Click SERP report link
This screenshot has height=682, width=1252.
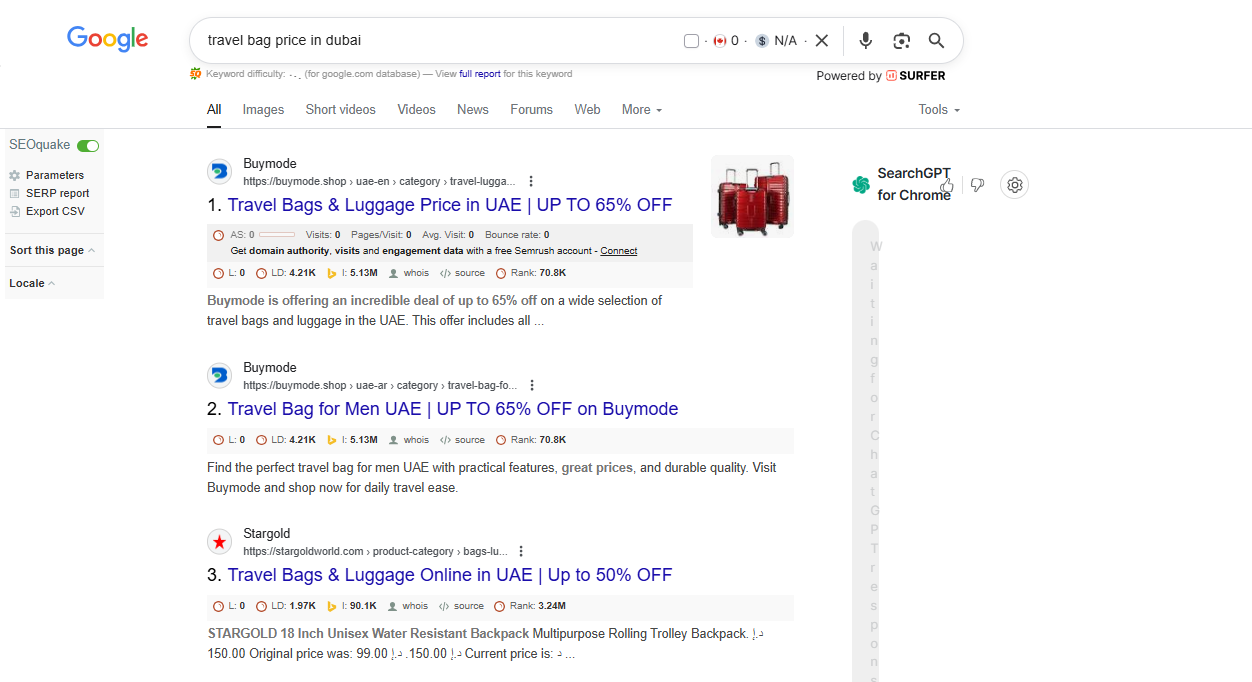(58, 194)
